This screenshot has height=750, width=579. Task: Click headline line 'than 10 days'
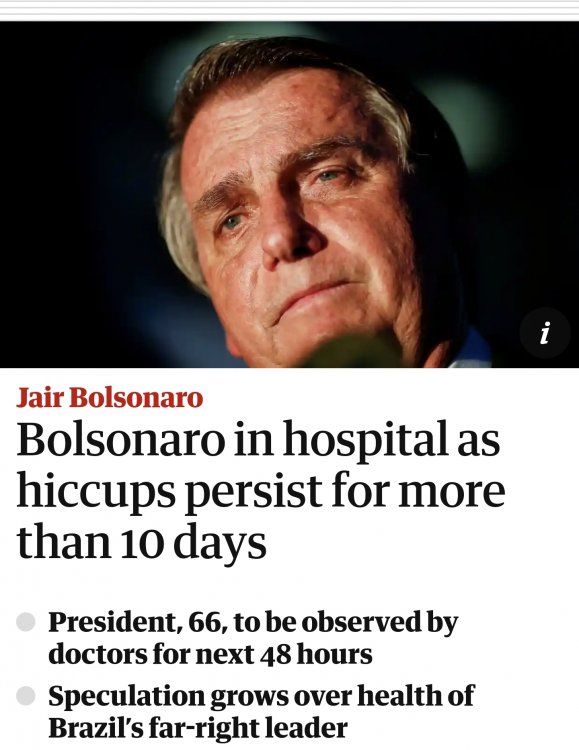click(142, 543)
